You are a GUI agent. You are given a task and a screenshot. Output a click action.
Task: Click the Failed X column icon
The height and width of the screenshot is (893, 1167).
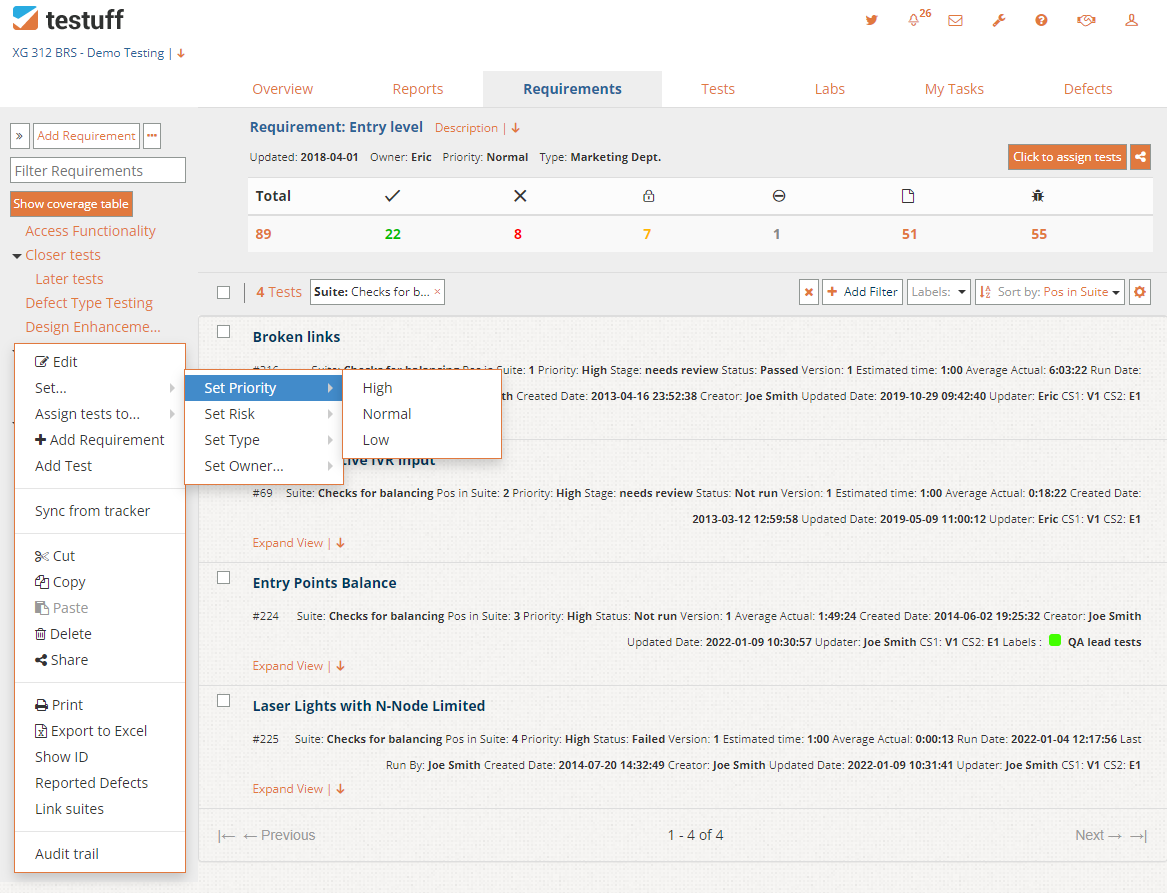point(520,196)
